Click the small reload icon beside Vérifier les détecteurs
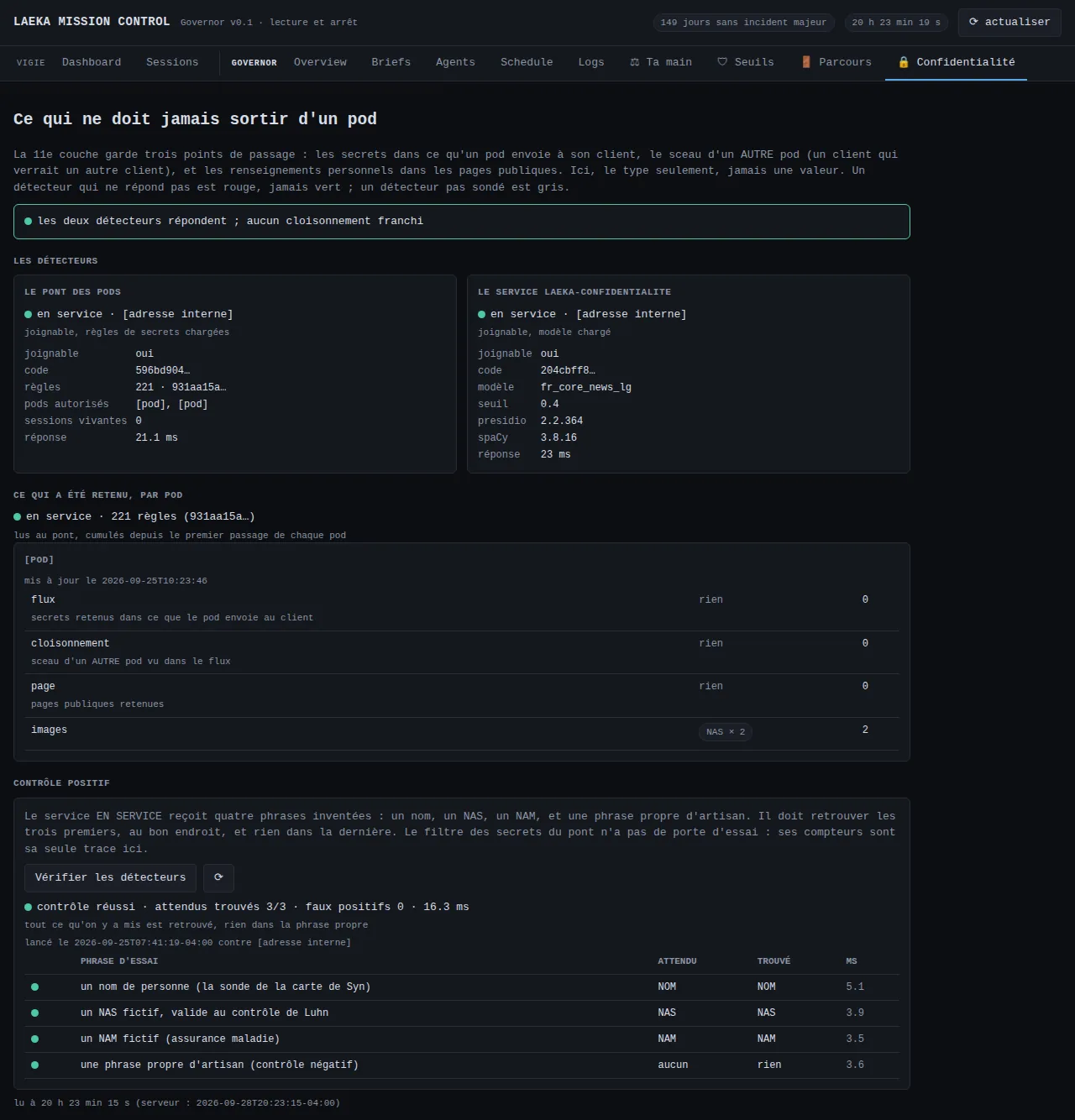The height and width of the screenshot is (1120, 1075). (218, 877)
